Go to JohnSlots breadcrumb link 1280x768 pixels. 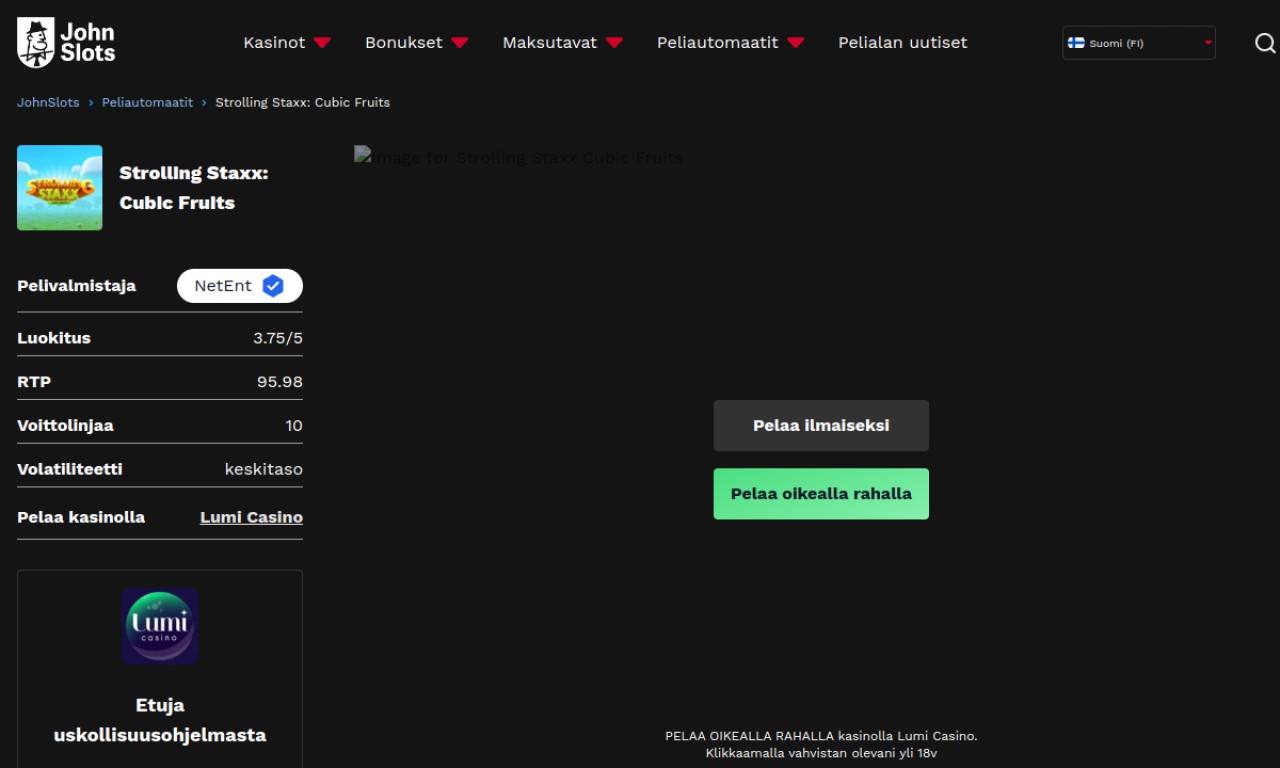pos(48,102)
